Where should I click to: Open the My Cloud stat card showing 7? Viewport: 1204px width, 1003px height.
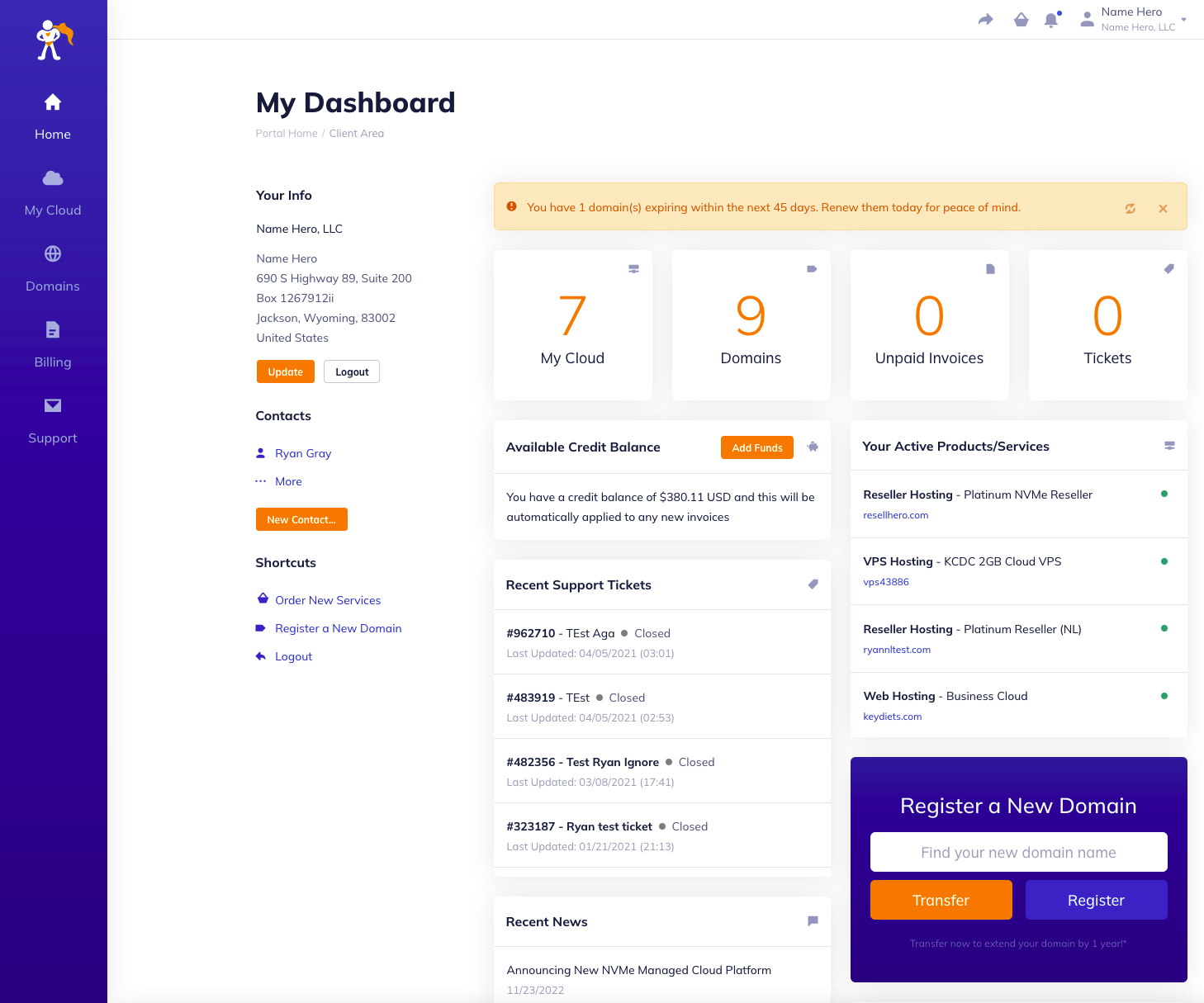click(573, 325)
